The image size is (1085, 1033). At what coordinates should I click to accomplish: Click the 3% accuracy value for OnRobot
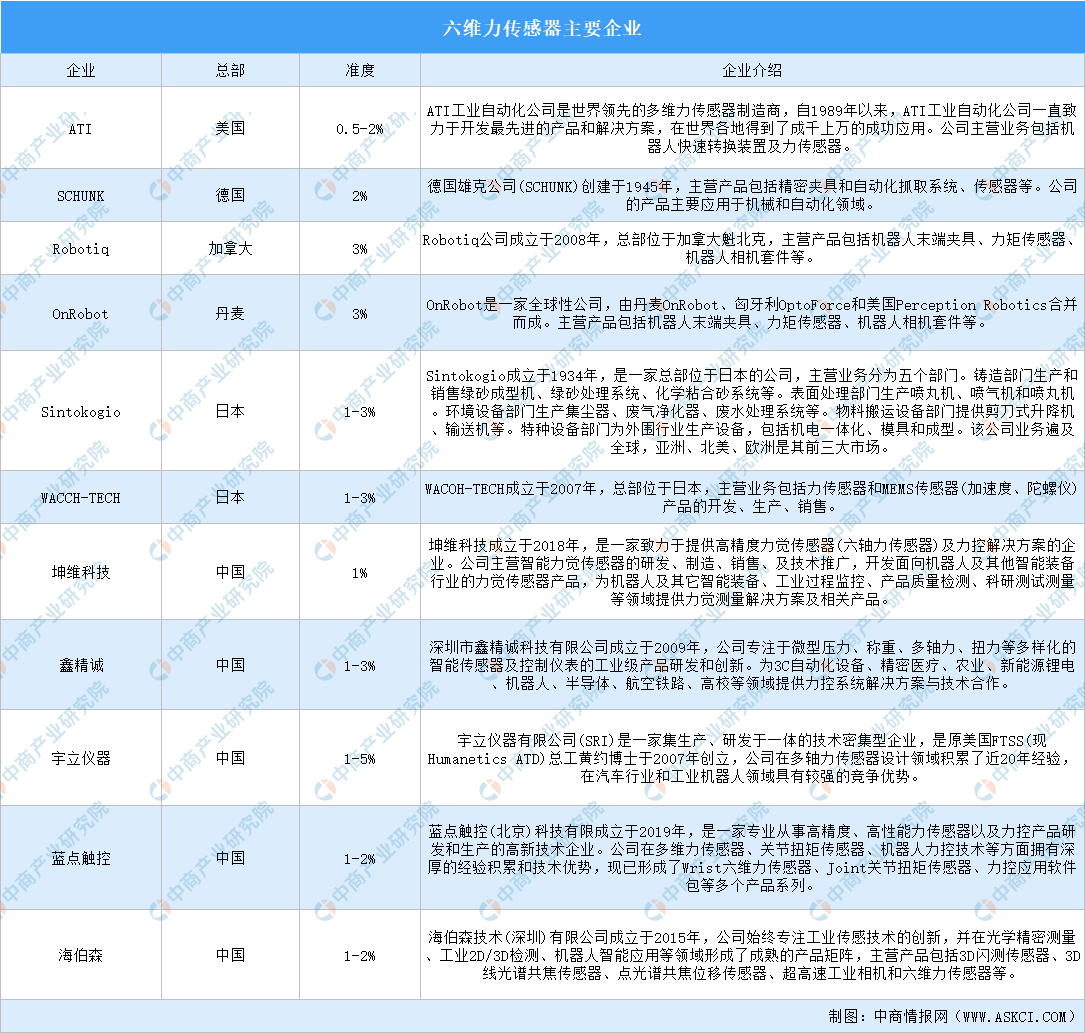[359, 314]
